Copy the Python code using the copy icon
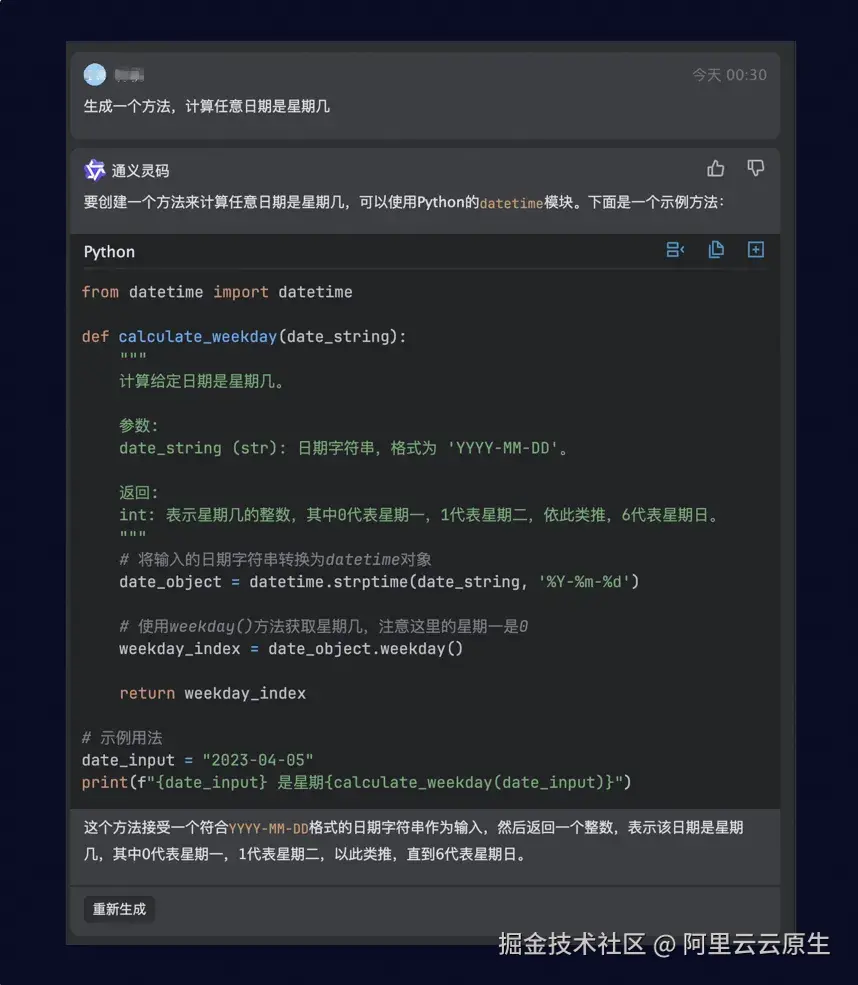The height and width of the screenshot is (985, 858). tap(716, 250)
